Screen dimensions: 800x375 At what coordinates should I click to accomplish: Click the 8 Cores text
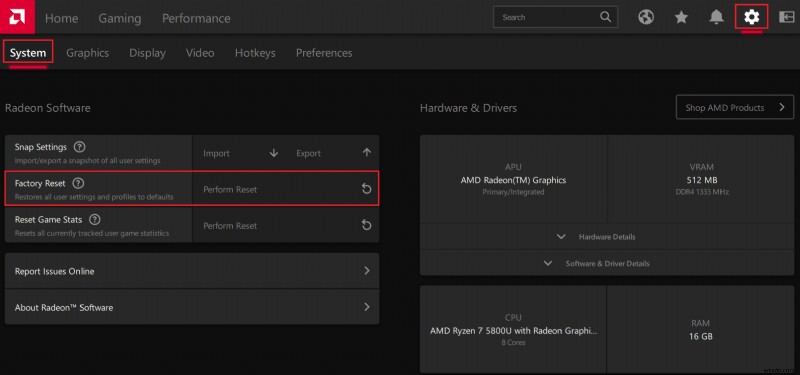[x=513, y=342]
